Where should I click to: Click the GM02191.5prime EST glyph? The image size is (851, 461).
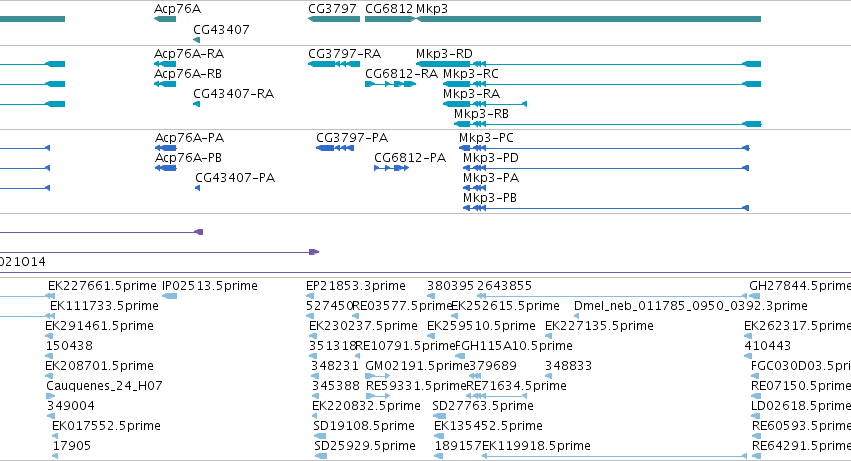click(378, 376)
